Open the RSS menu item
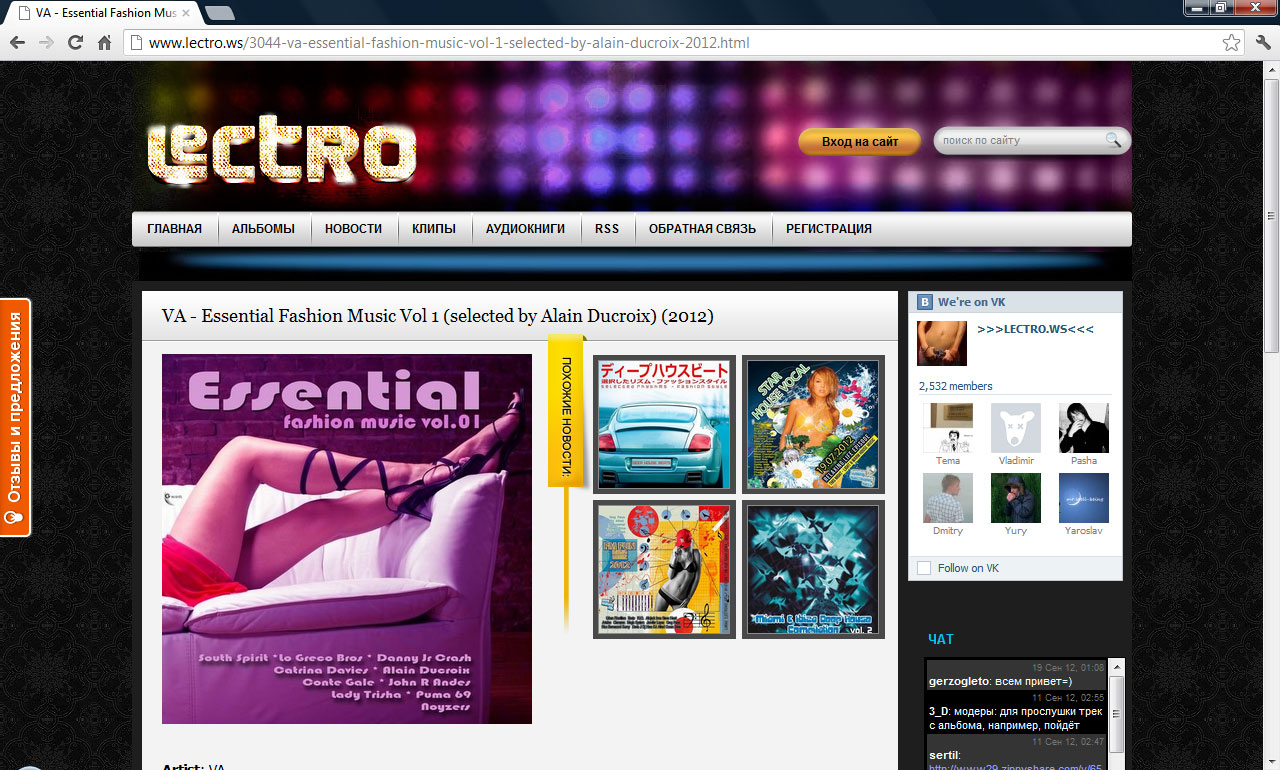 [x=607, y=229]
